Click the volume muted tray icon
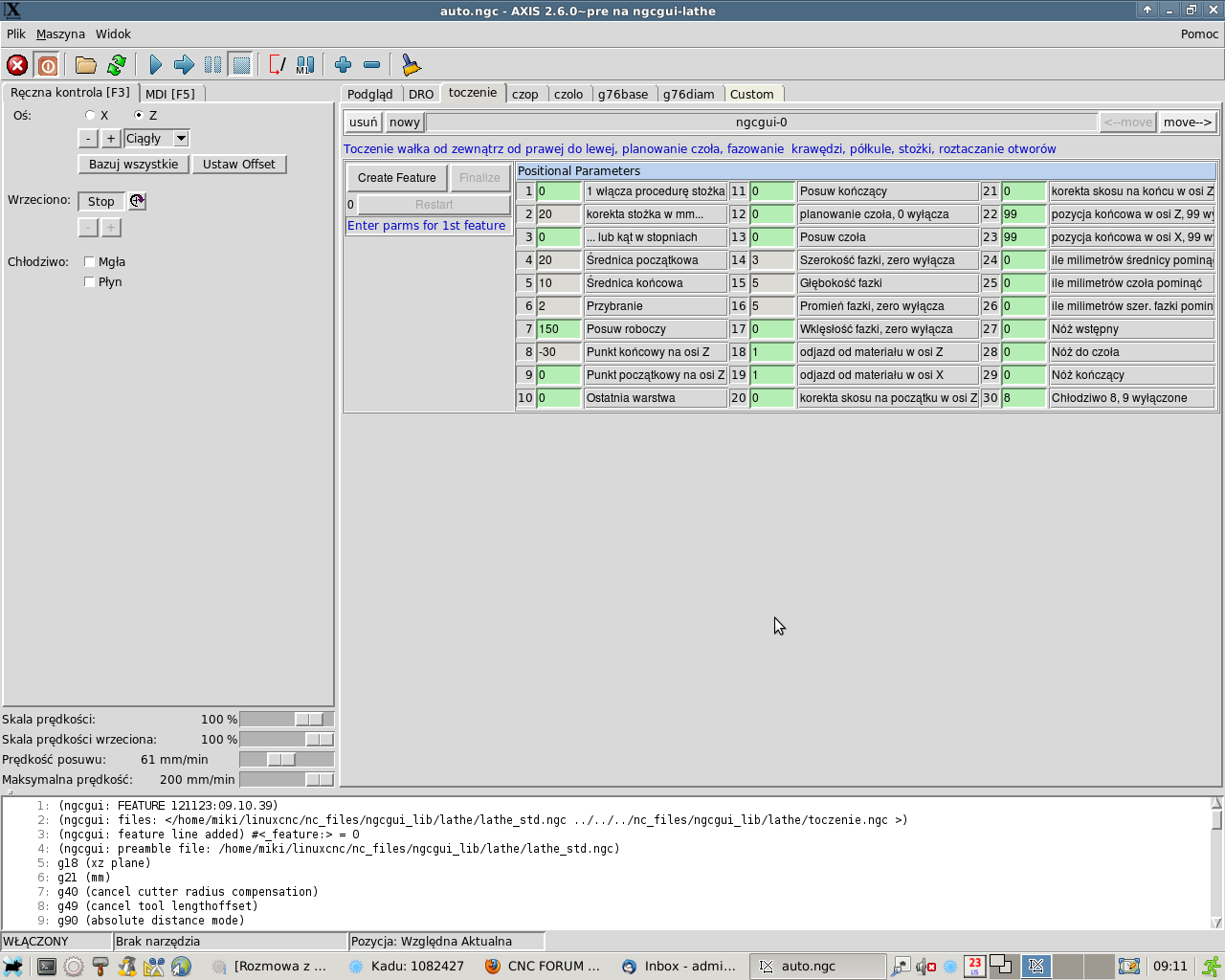Viewport: 1225px width, 980px height. coord(925,967)
